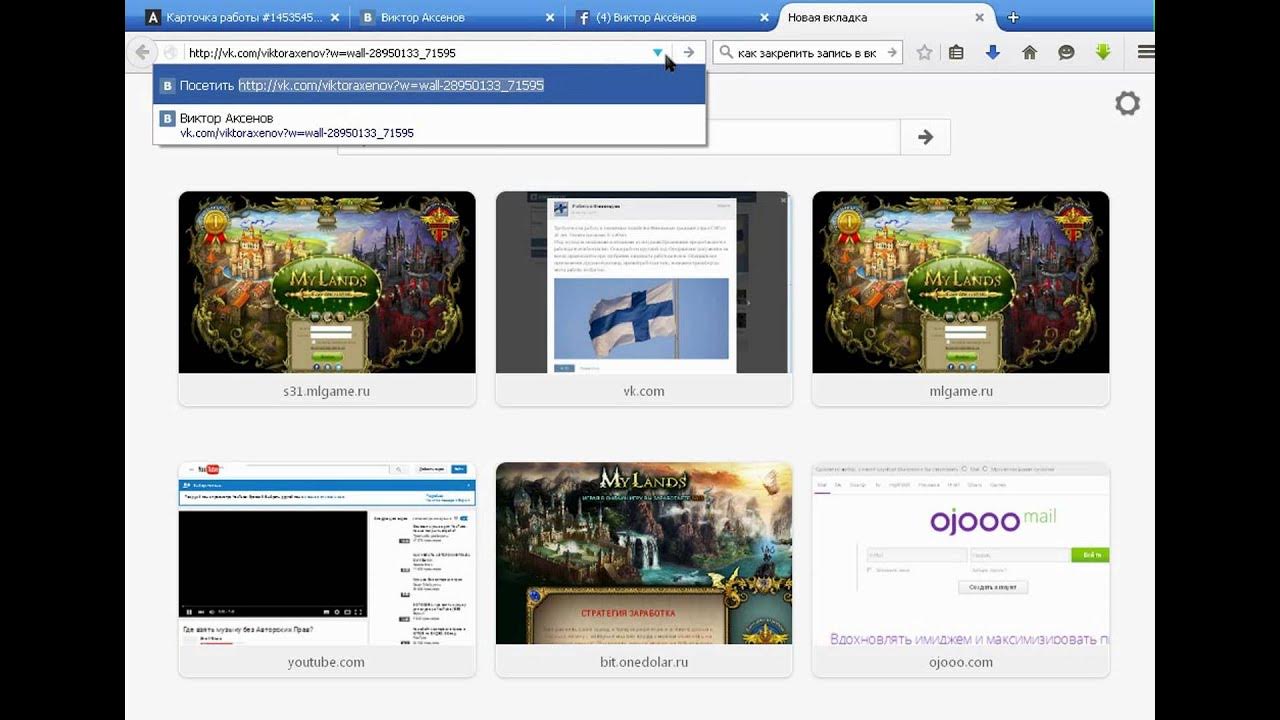The width and height of the screenshot is (1280, 720).
Task: Open the youtube.com thumbnail tile
Action: click(327, 569)
